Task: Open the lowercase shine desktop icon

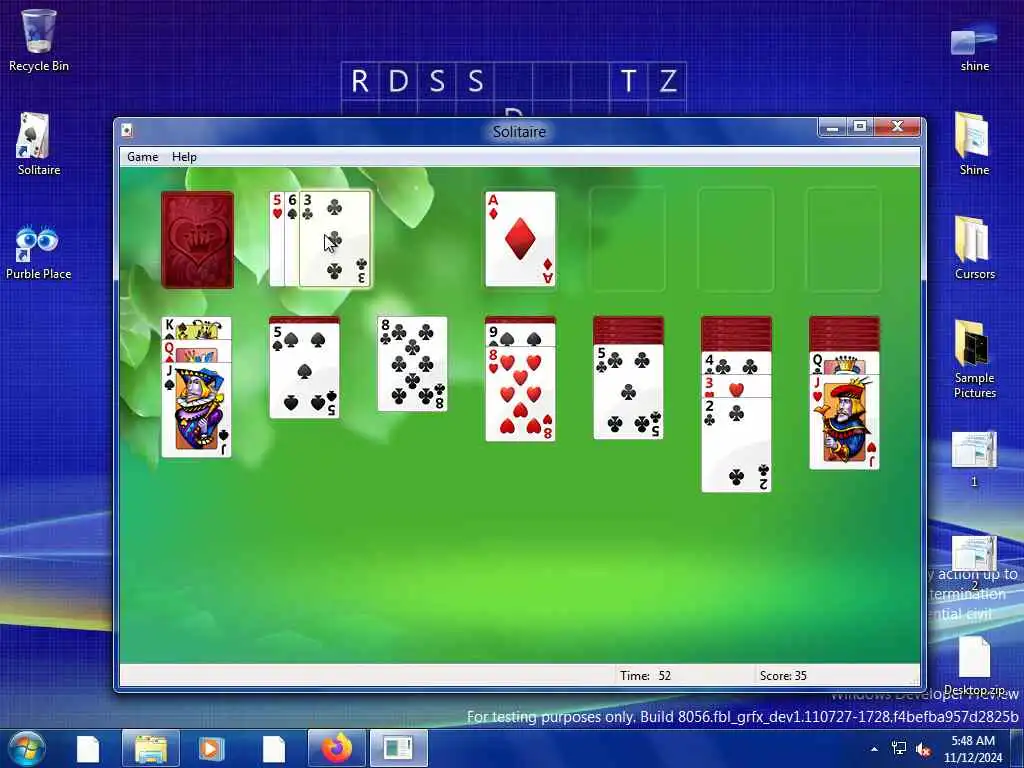Action: (974, 46)
